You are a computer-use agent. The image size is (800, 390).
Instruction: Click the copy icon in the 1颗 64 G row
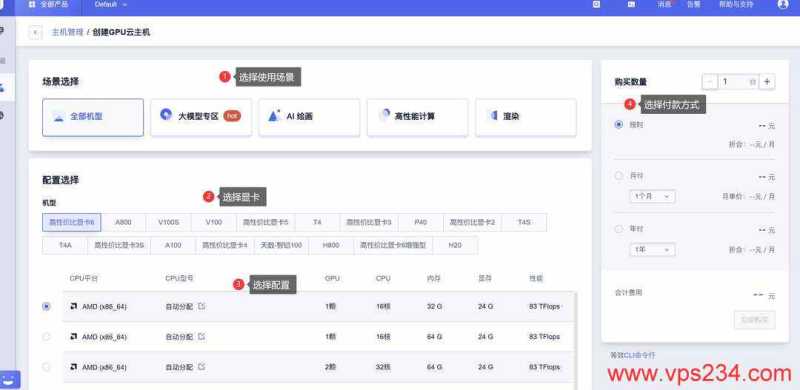click(x=202, y=336)
